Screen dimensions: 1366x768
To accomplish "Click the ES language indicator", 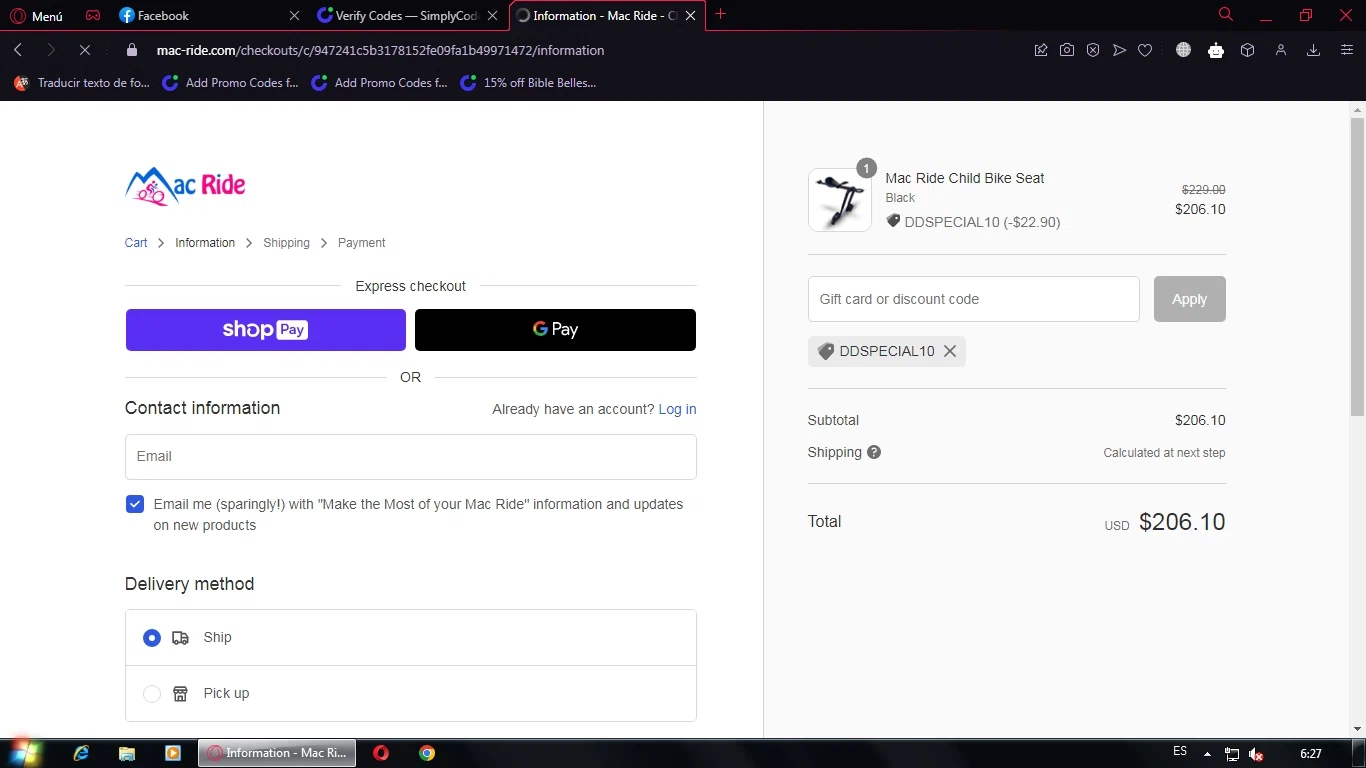I will [1180, 752].
